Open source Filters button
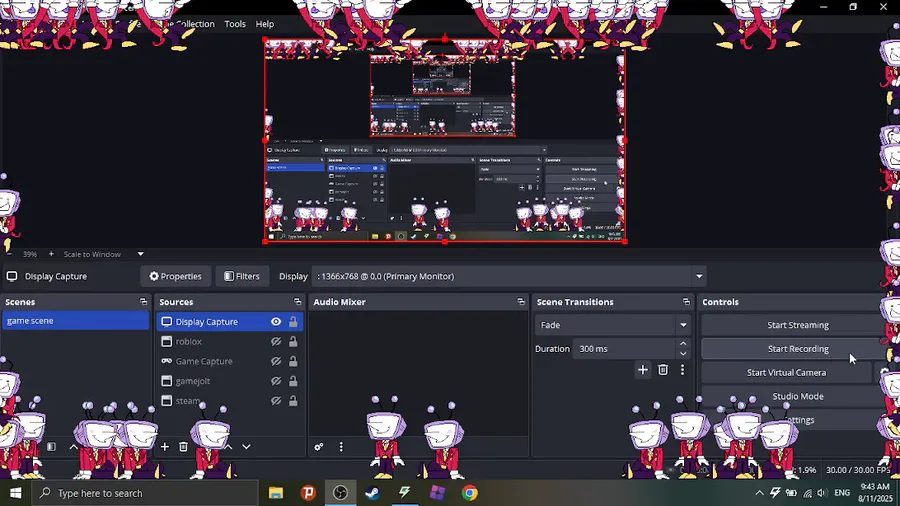Screen dimensions: 900x506 pos(242,277)
